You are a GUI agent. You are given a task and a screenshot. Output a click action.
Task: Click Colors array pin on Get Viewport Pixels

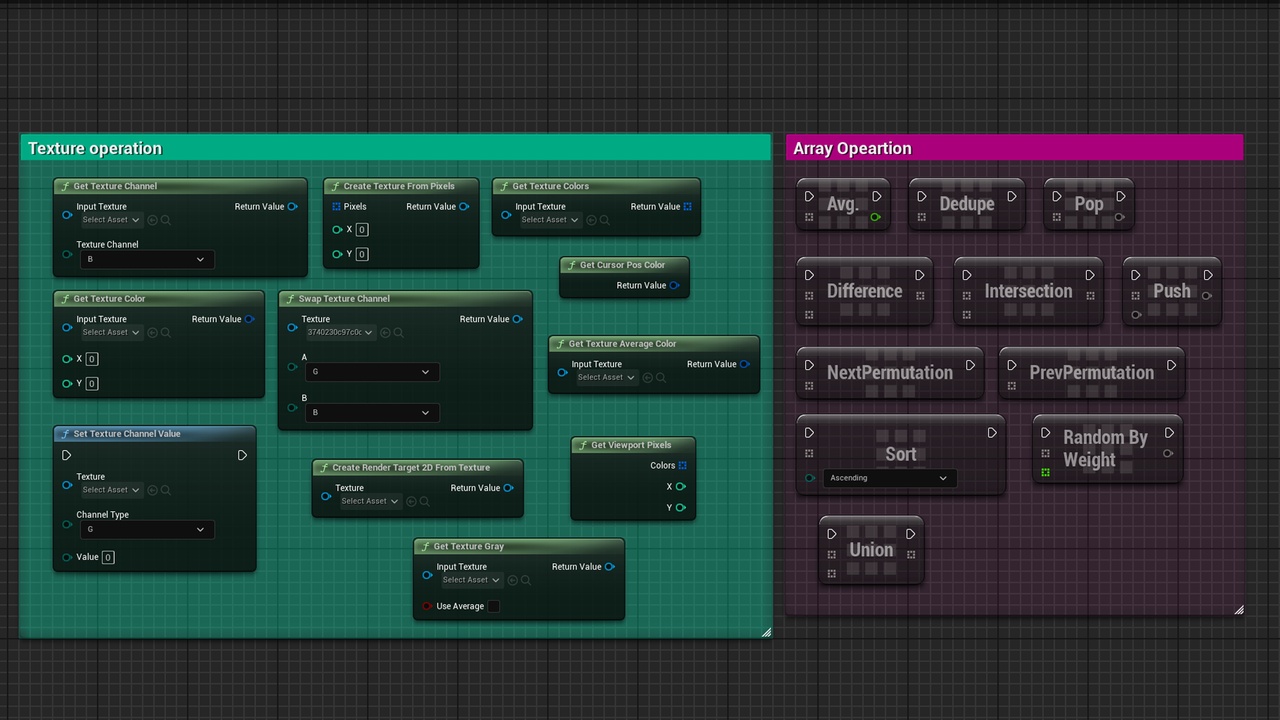(683, 465)
